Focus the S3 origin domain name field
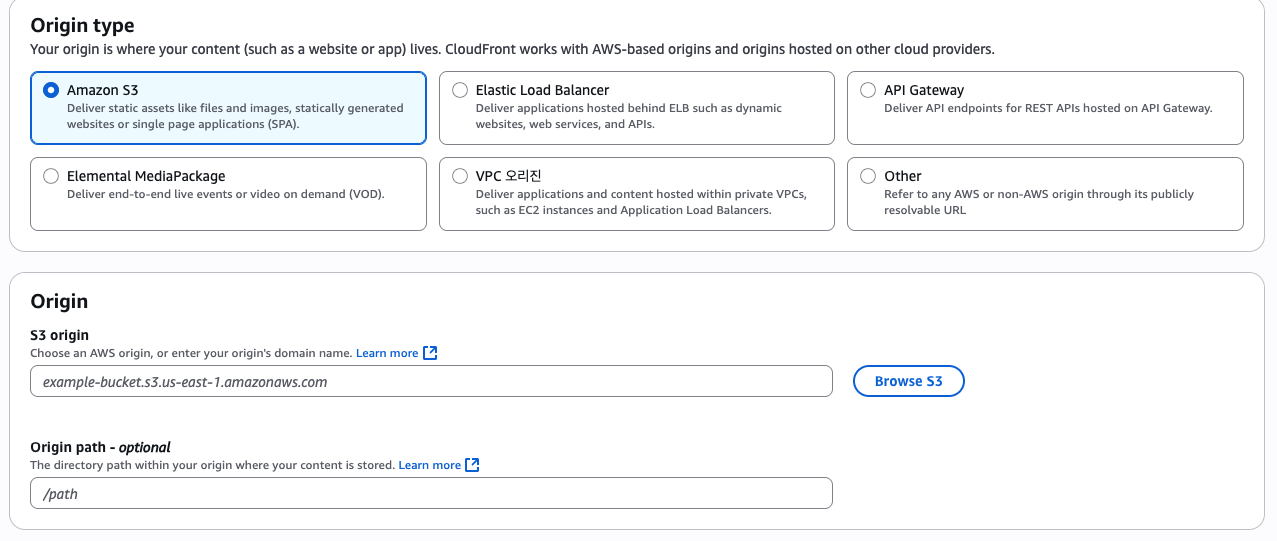This screenshot has height=541, width=1277. 431,381
